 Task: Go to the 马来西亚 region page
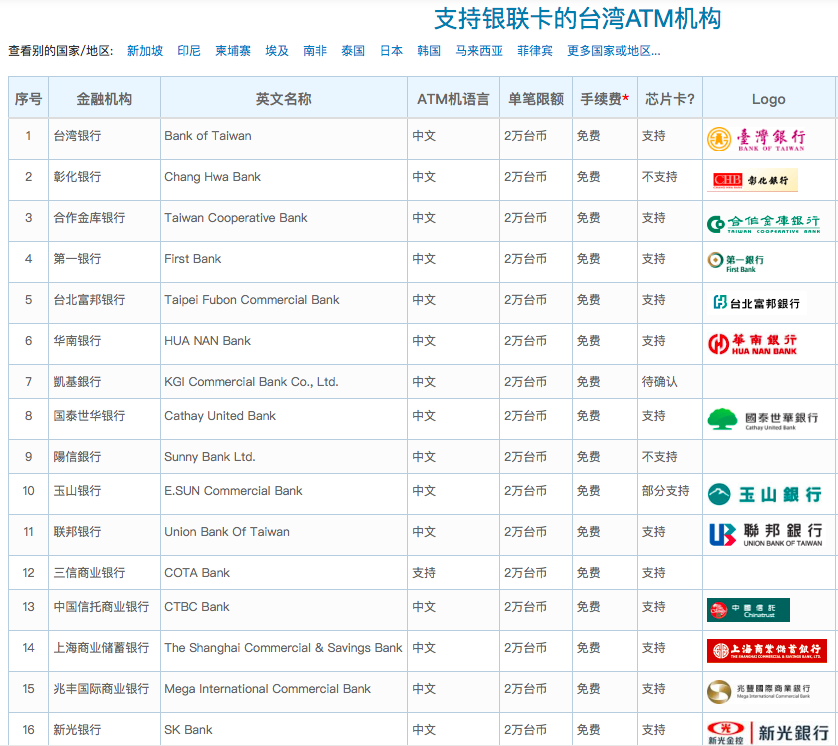(x=479, y=51)
